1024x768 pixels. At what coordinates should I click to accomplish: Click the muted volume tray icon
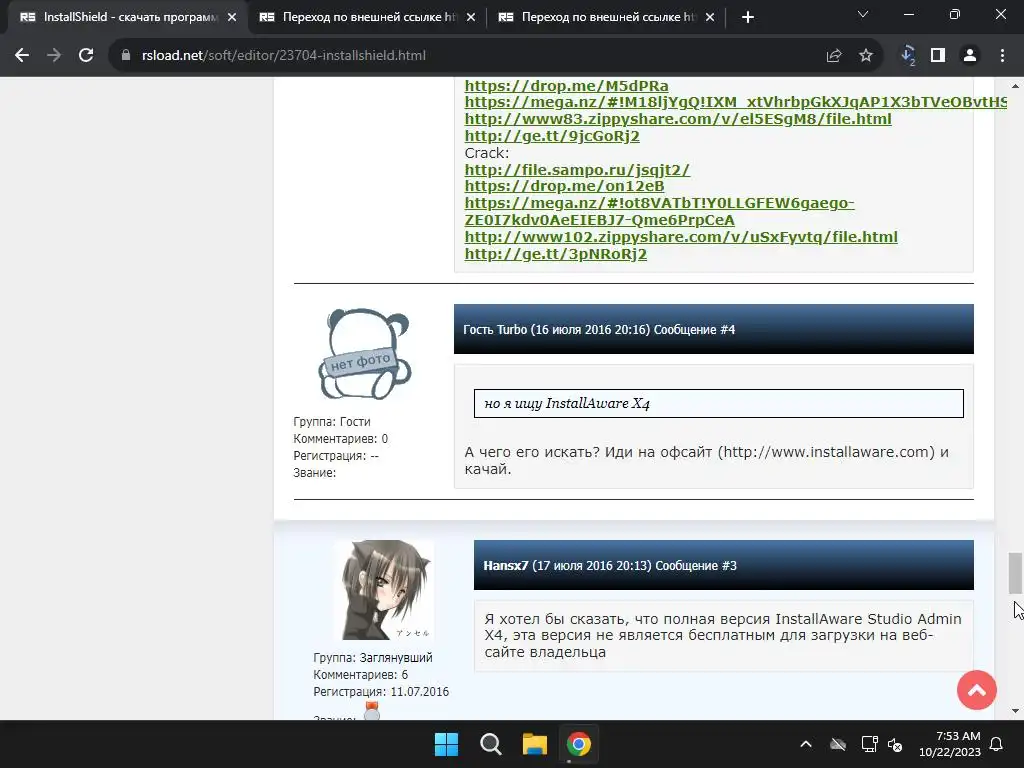[x=895, y=744]
